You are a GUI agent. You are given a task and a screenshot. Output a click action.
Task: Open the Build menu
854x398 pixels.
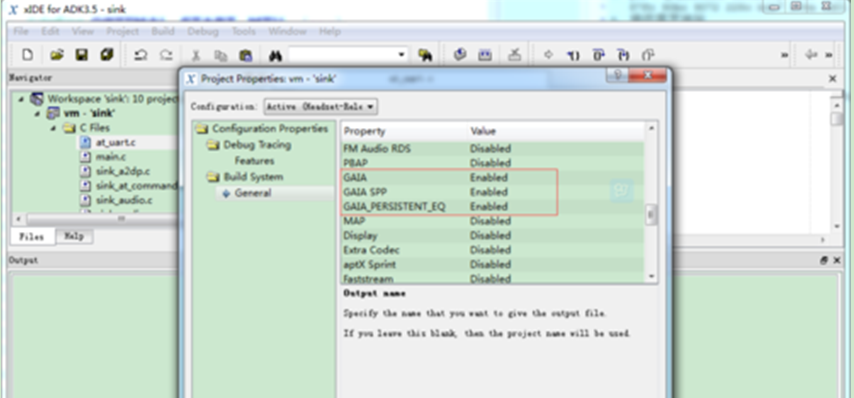coord(163,31)
